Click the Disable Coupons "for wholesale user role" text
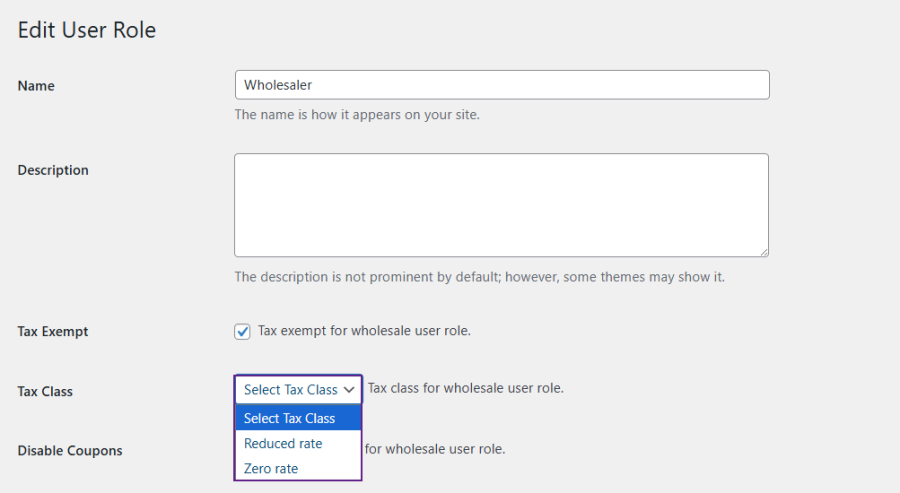The image size is (900, 493). click(x=435, y=449)
